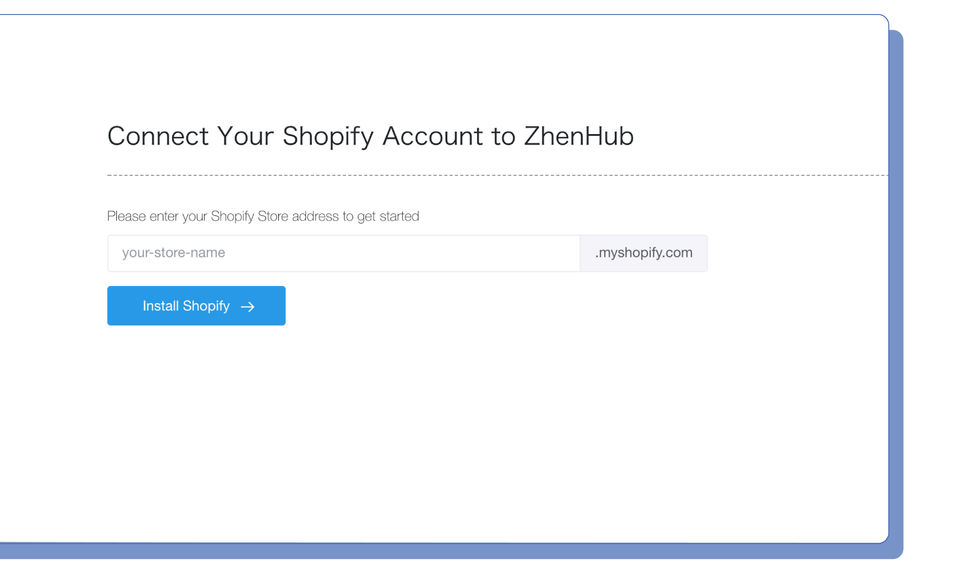Click the word Connect in the heading
This screenshot has height=569, width=960.
click(x=158, y=136)
